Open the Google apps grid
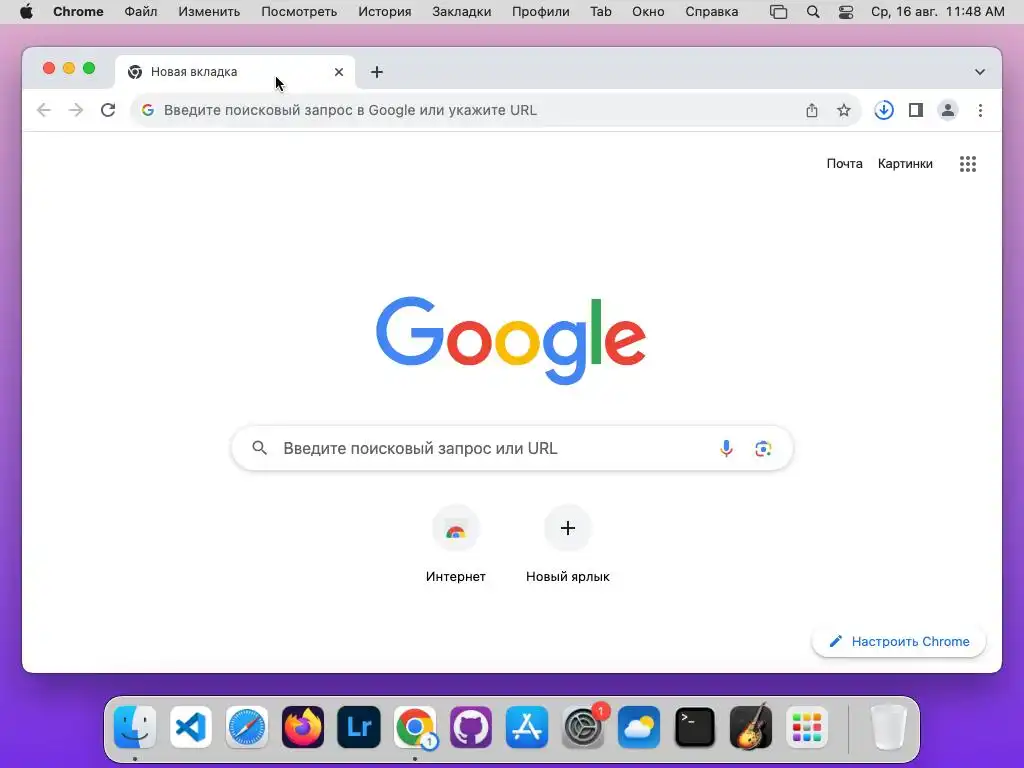Image resolution: width=1024 pixels, height=768 pixels. pyautogui.click(x=968, y=164)
